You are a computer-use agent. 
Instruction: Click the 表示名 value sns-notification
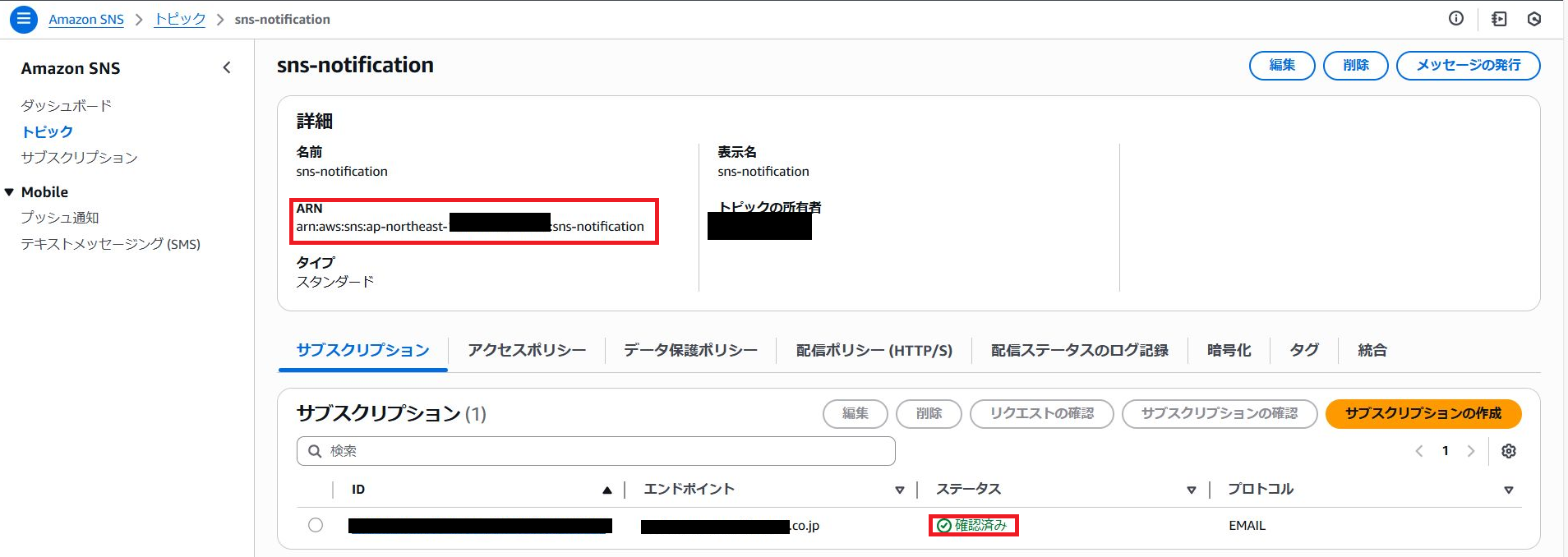pyautogui.click(x=763, y=172)
